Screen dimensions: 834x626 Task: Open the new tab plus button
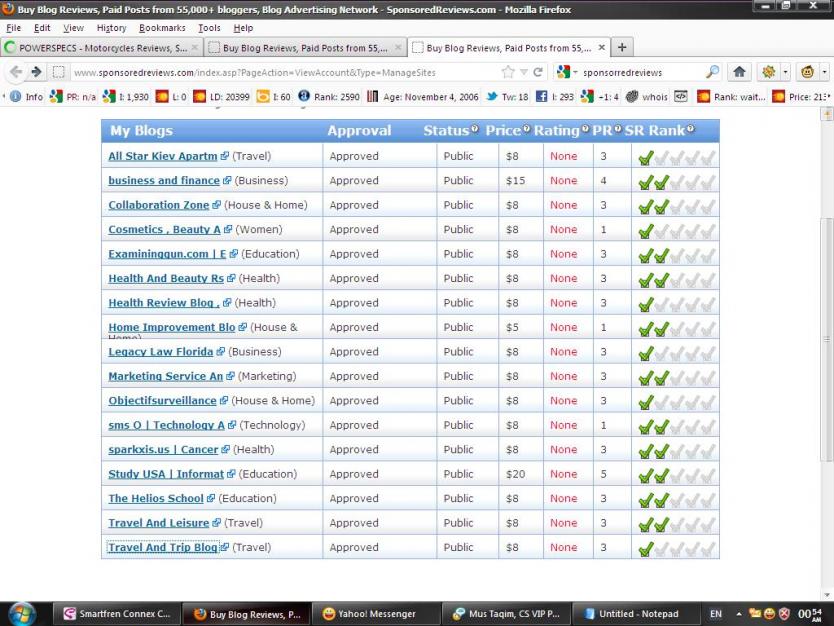tap(622, 47)
